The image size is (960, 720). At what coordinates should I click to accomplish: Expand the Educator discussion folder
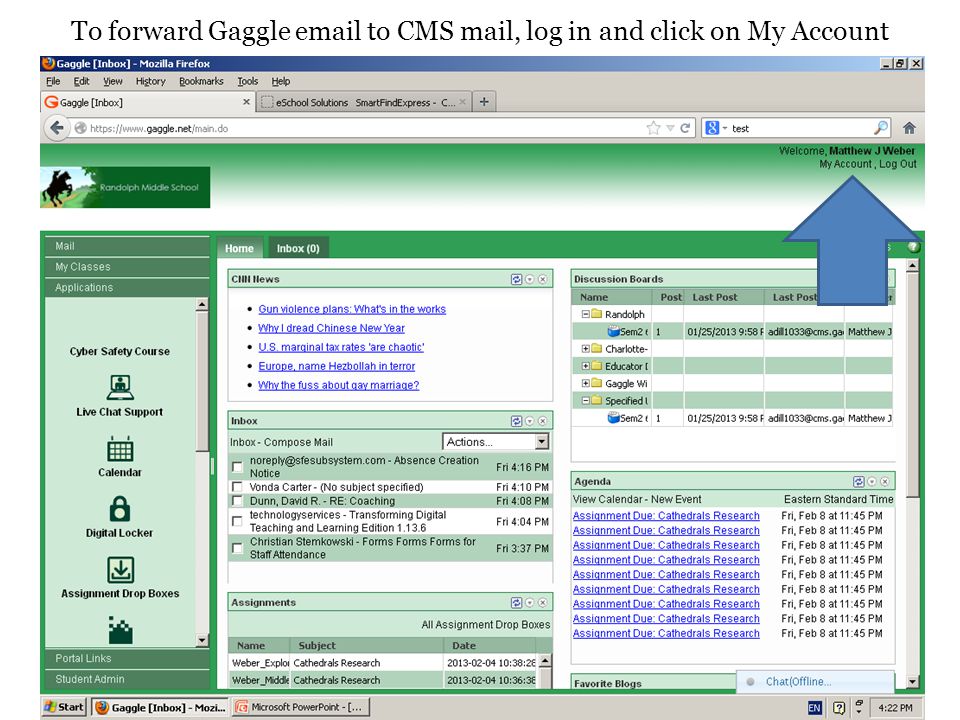pyautogui.click(x=585, y=366)
